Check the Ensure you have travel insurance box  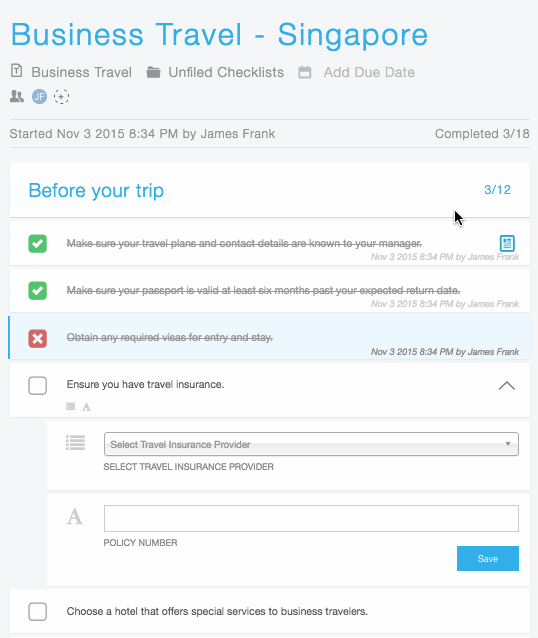click(37, 385)
